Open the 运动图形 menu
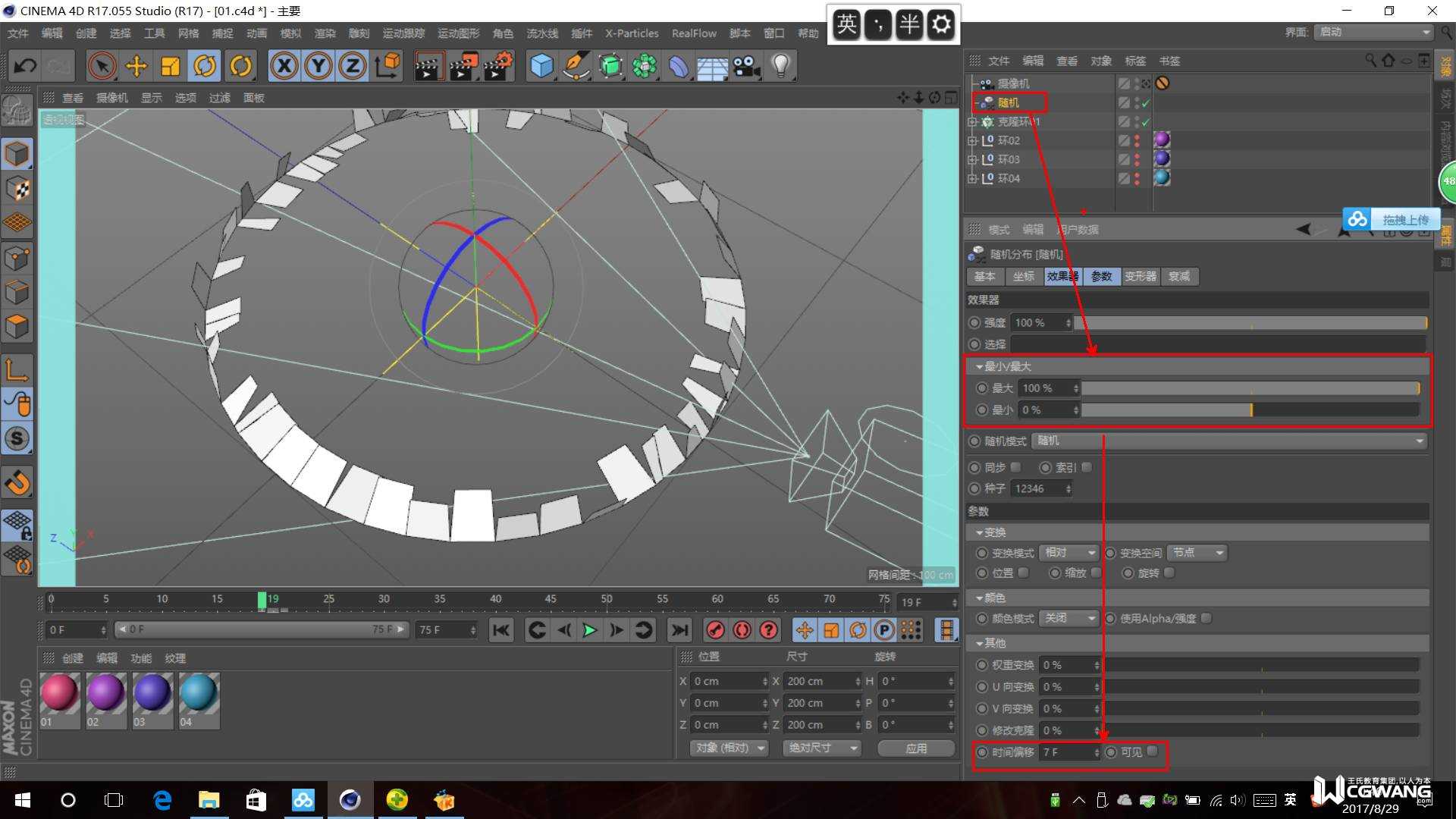The image size is (1456, 819). pos(458,33)
